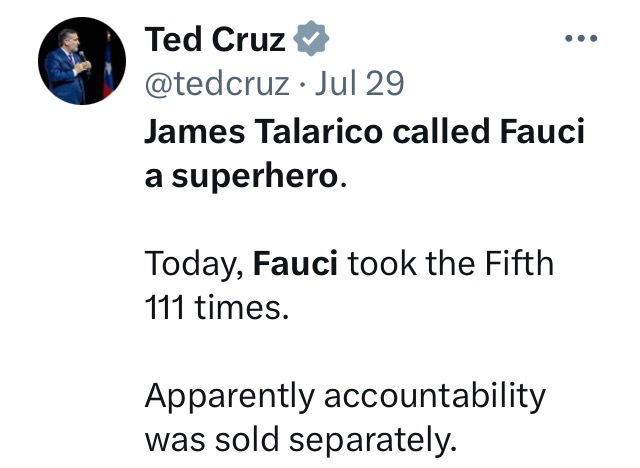Click the text 'took the Fifth'
Viewport: 640px width, 468px height.
click(451, 263)
